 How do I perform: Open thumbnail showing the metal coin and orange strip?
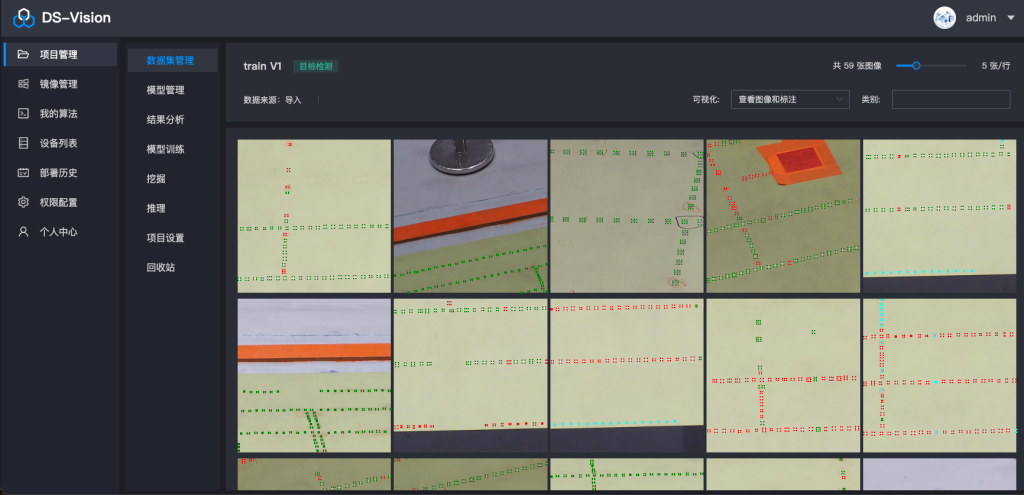pyautogui.click(x=470, y=216)
